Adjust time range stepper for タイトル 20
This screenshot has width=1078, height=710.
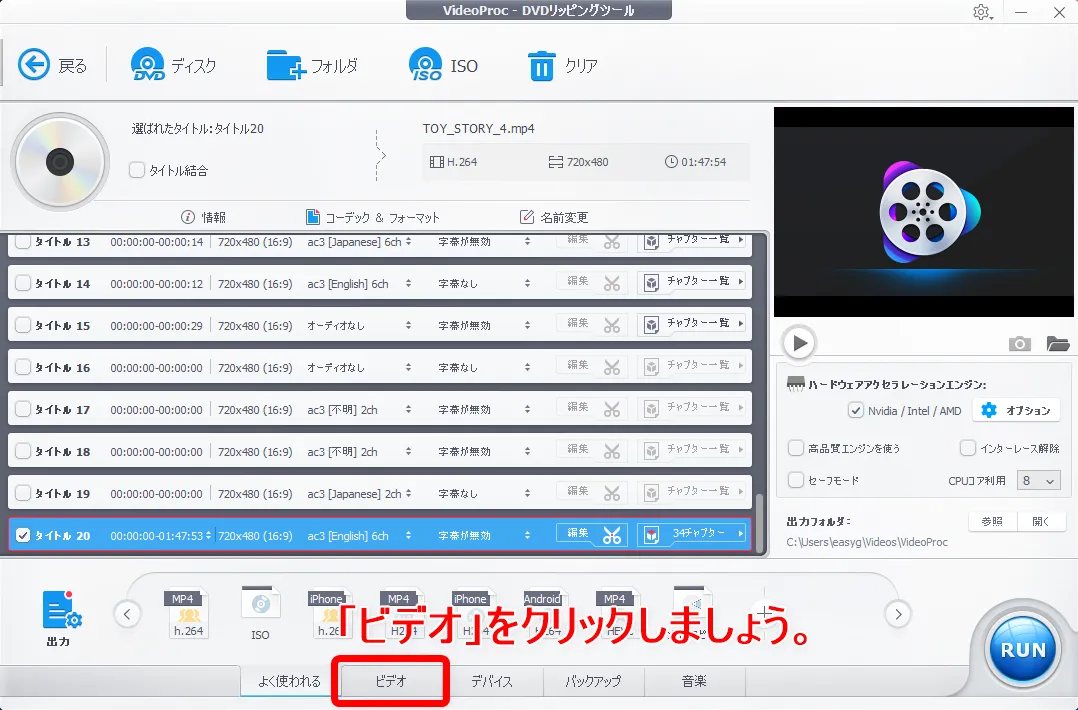point(208,535)
